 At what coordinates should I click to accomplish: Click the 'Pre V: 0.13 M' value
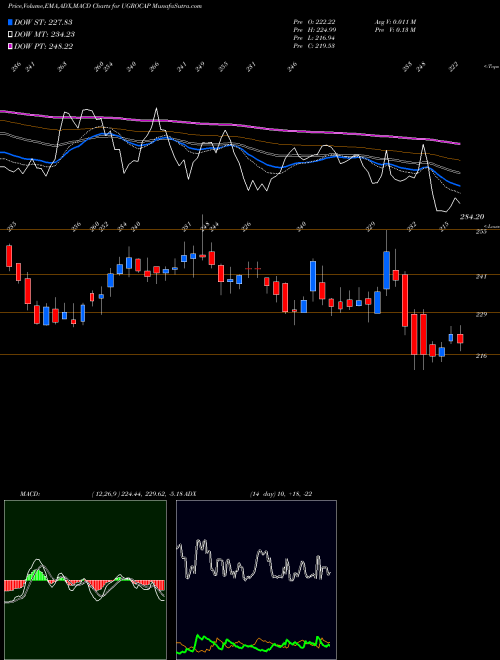[395, 30]
